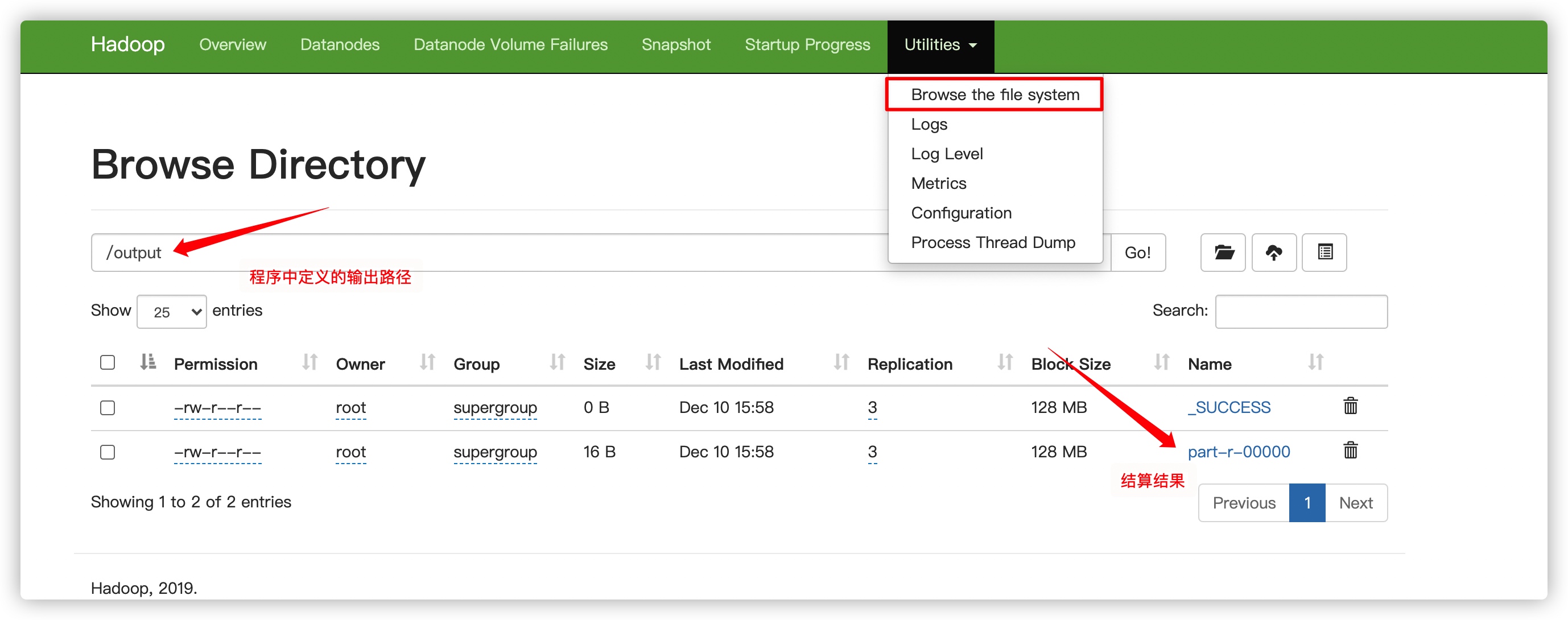
Task: Check the _SUCCESS row checkbox
Action: [108, 408]
